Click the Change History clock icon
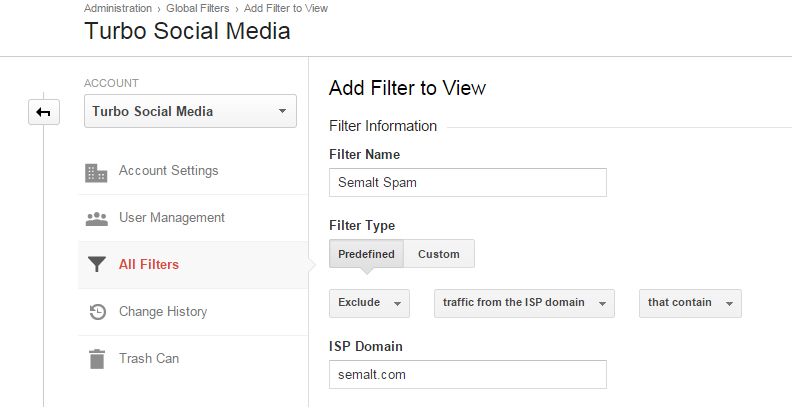 pos(97,312)
